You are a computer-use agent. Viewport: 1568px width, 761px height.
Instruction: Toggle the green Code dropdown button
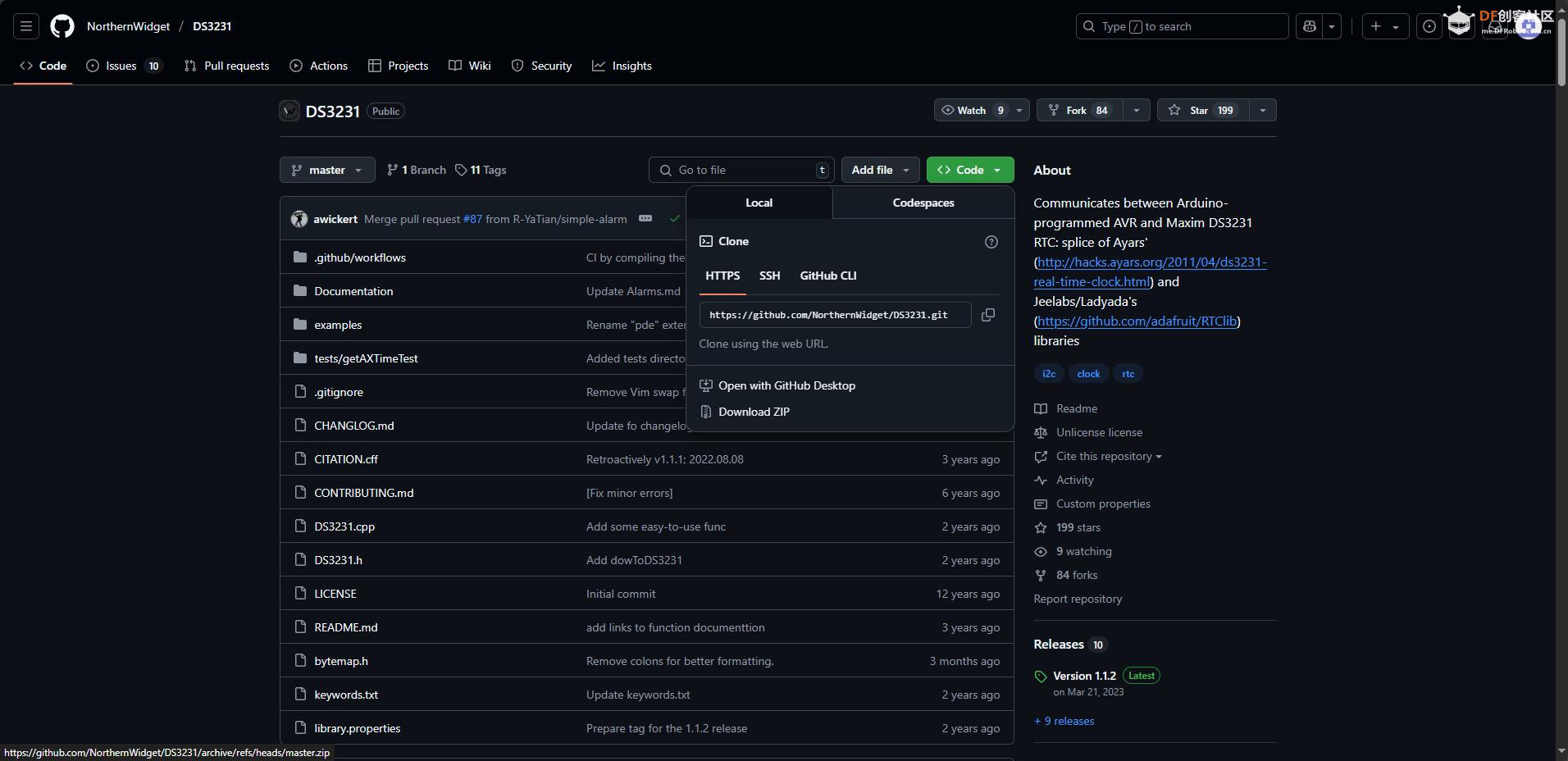[x=970, y=170]
